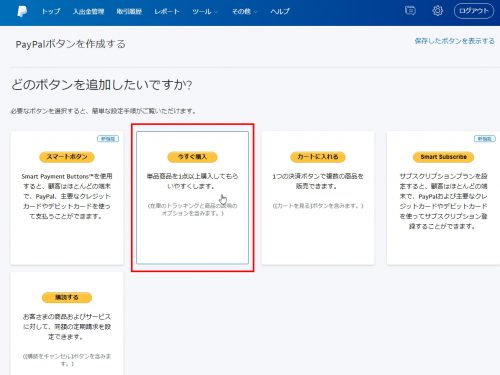Click the Smart Payment Buttons card description

click(67, 196)
